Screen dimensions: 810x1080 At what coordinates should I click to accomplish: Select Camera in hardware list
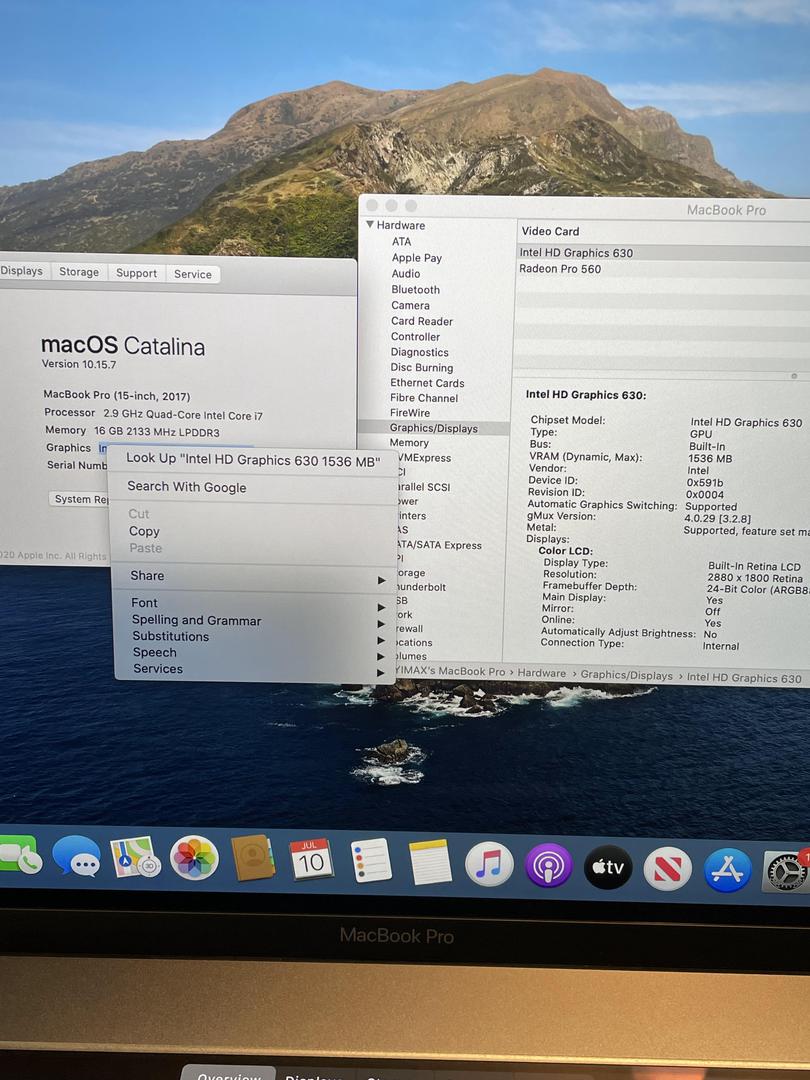click(x=410, y=305)
